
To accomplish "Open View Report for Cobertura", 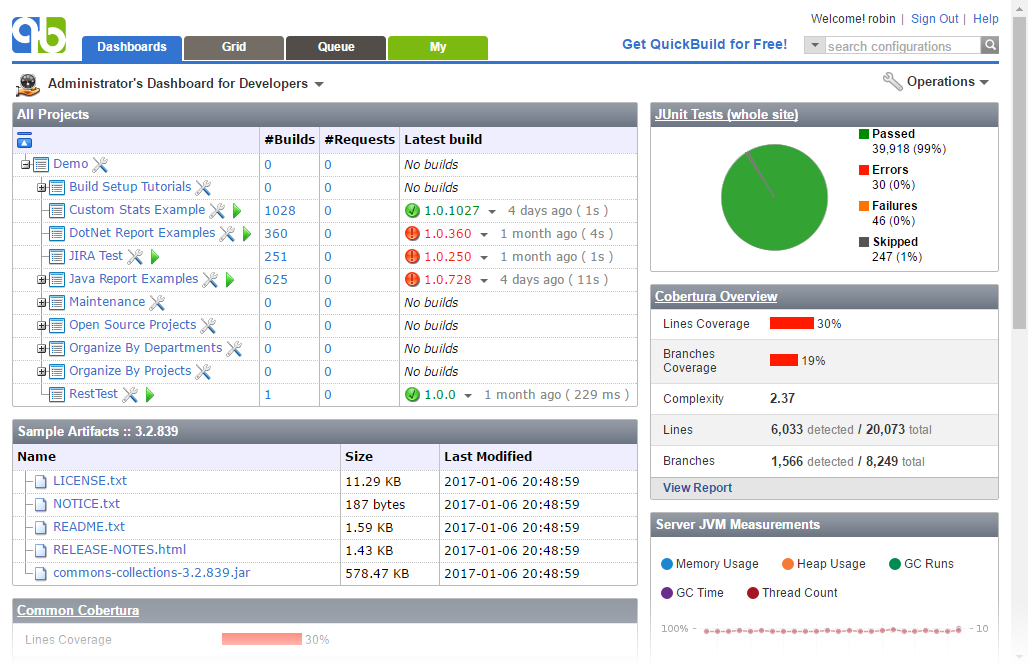I will (698, 488).
